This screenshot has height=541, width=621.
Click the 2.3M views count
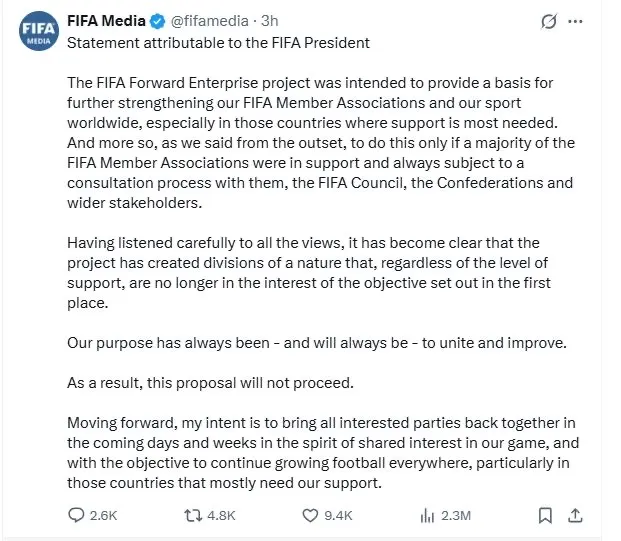(456, 516)
